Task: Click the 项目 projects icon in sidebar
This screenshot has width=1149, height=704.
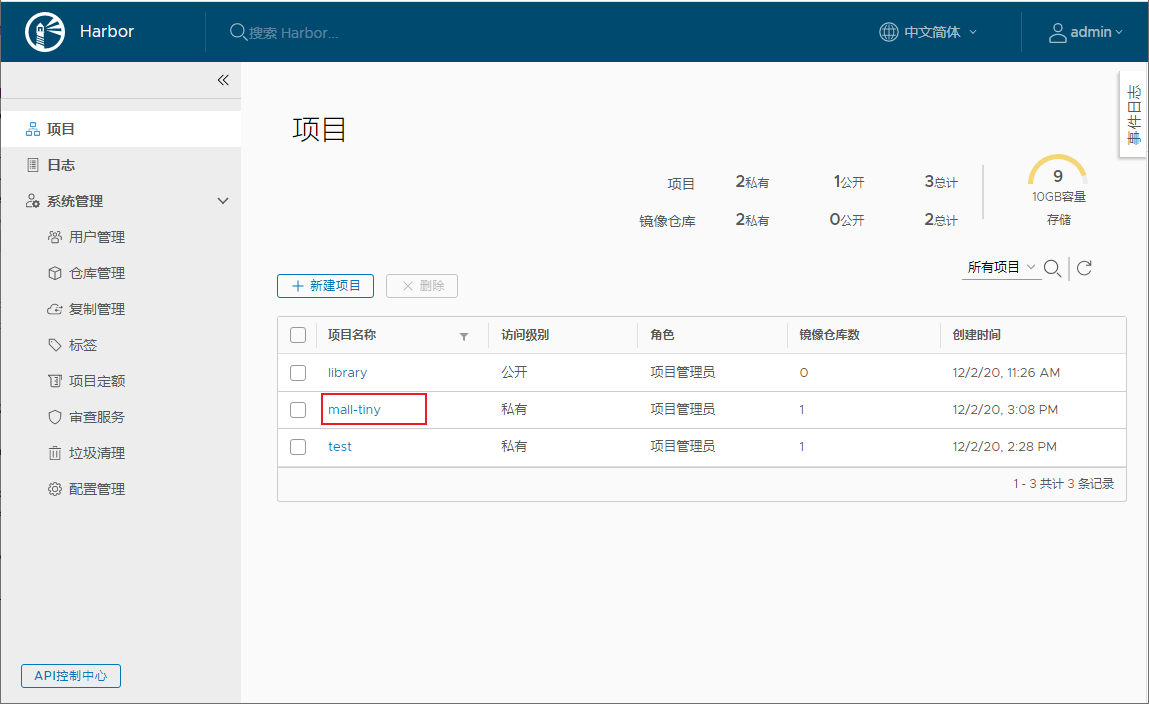Action: pos(33,129)
